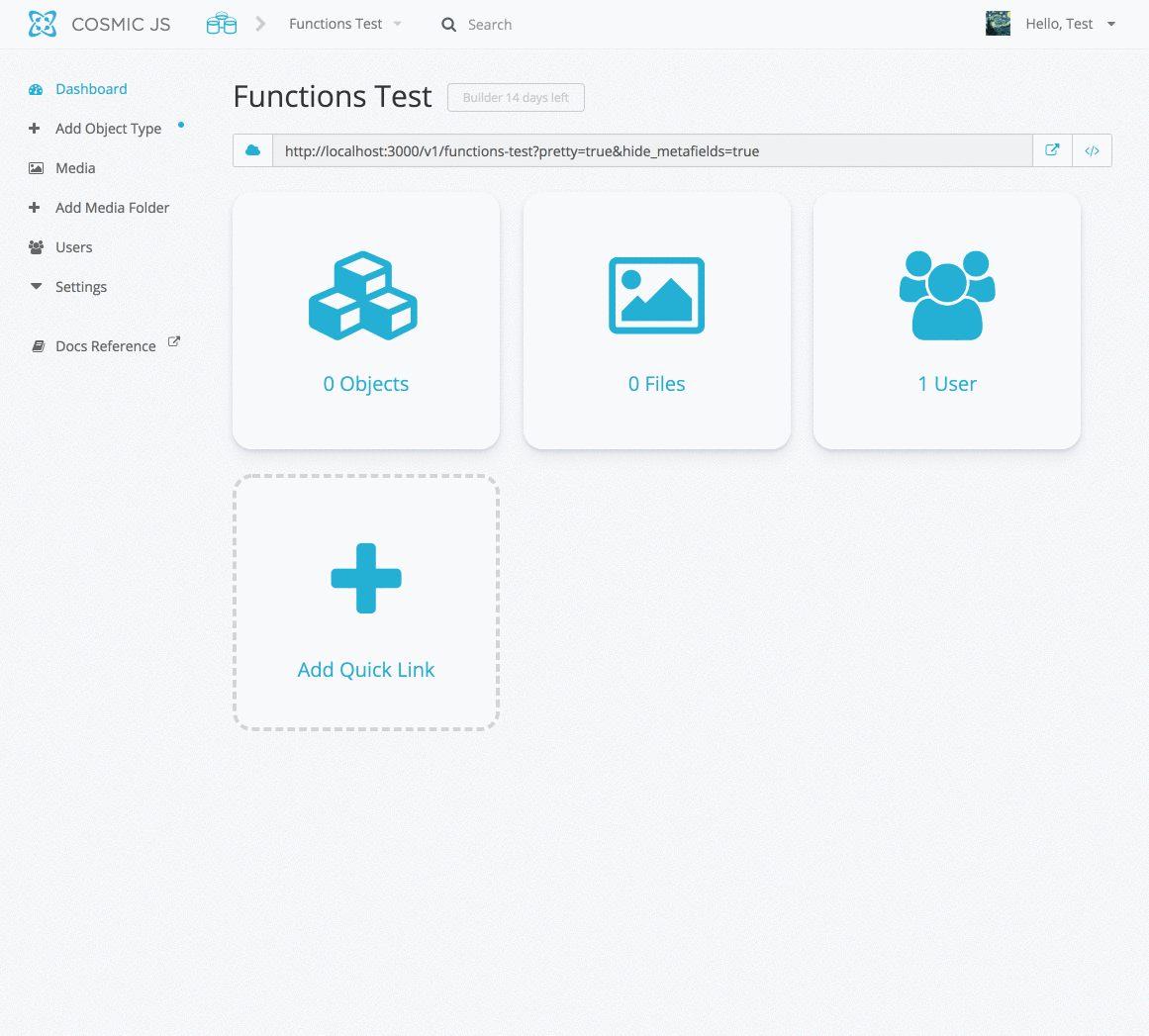Click the plus icon beside Add Object Type
This screenshot has width=1149, height=1036.
(34, 129)
